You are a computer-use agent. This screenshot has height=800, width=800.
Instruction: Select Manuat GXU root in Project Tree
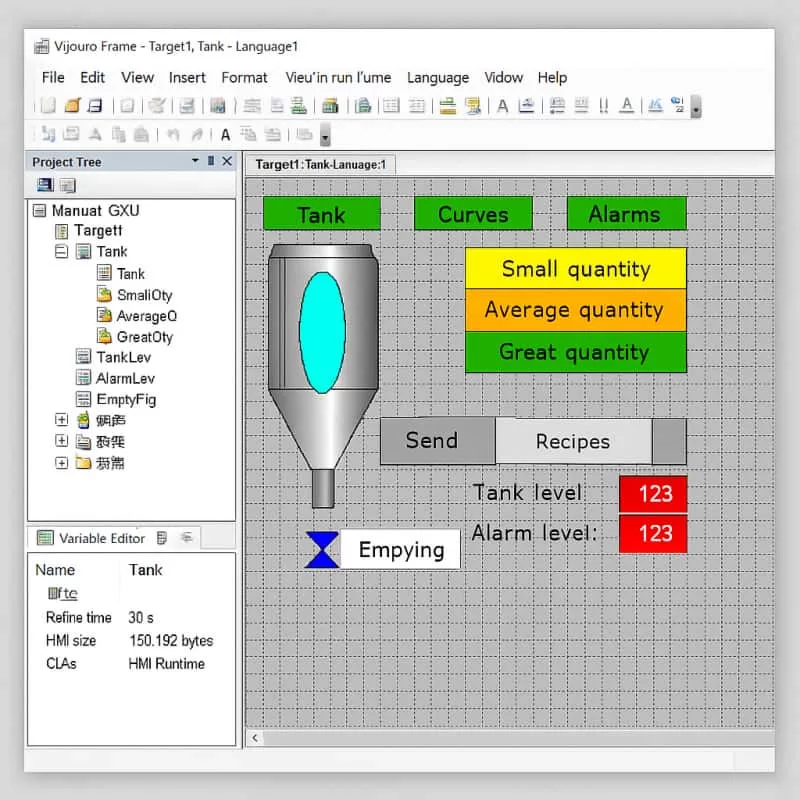point(95,210)
